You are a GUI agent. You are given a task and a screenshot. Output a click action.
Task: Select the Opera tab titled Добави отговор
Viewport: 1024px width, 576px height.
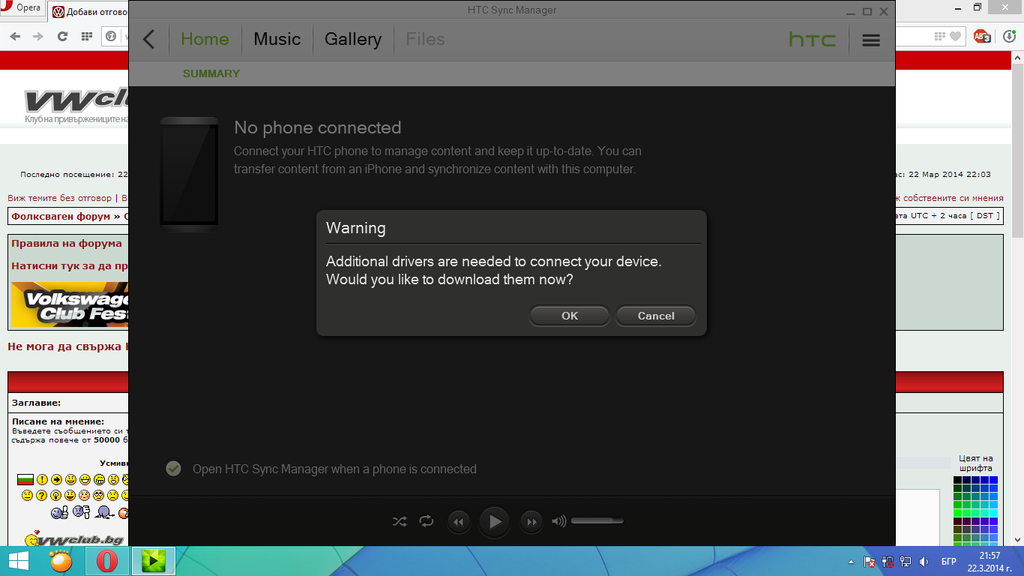(89, 12)
